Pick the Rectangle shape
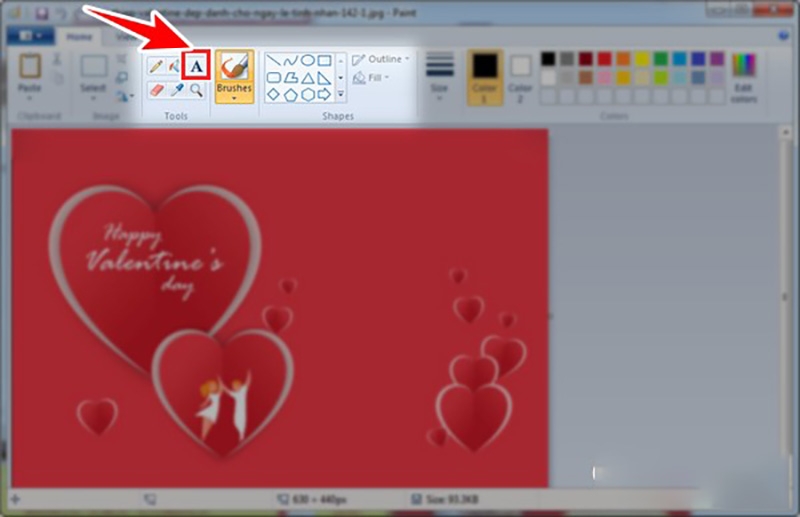 click(x=324, y=61)
